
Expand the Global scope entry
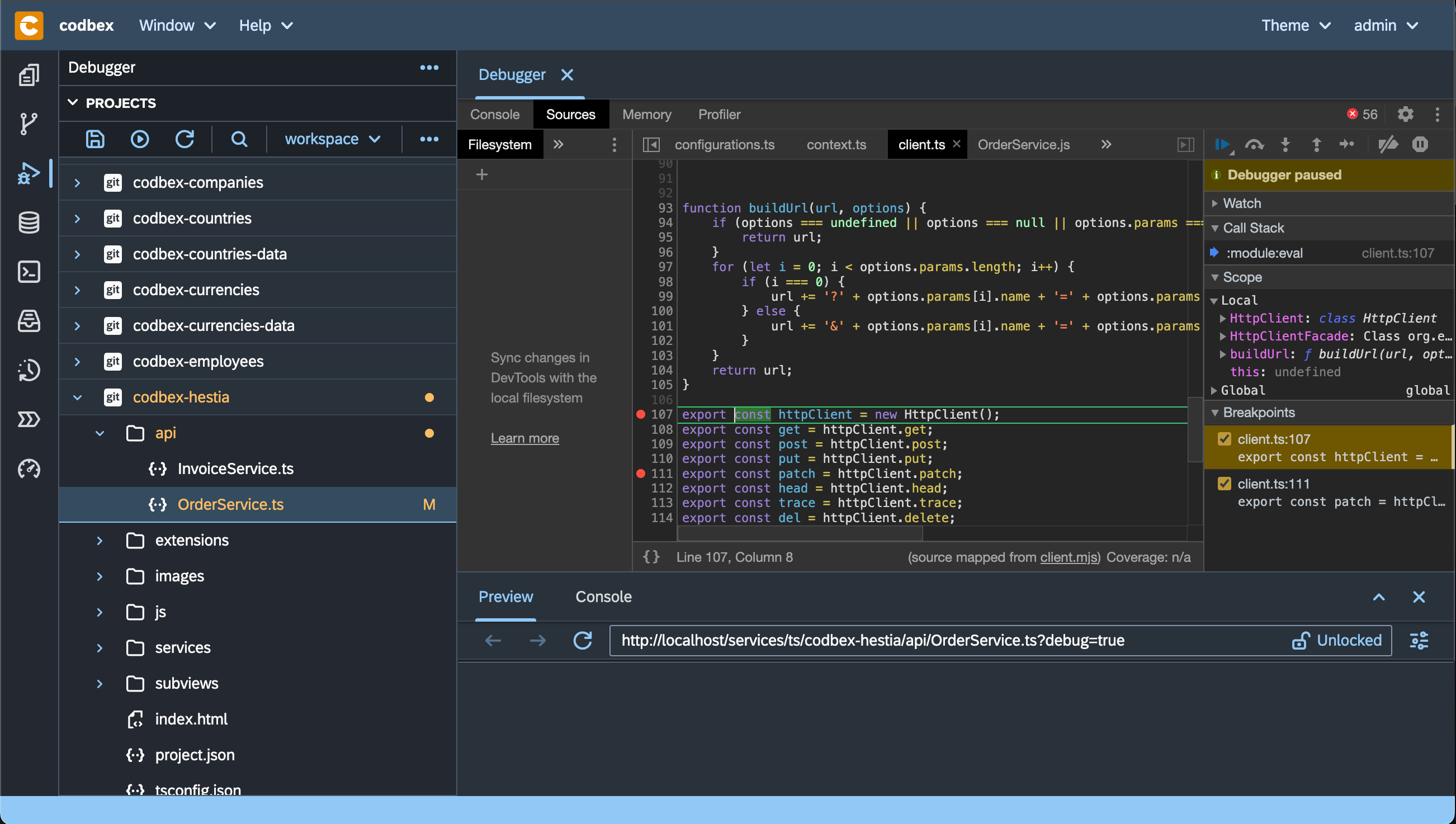[x=1214, y=391]
